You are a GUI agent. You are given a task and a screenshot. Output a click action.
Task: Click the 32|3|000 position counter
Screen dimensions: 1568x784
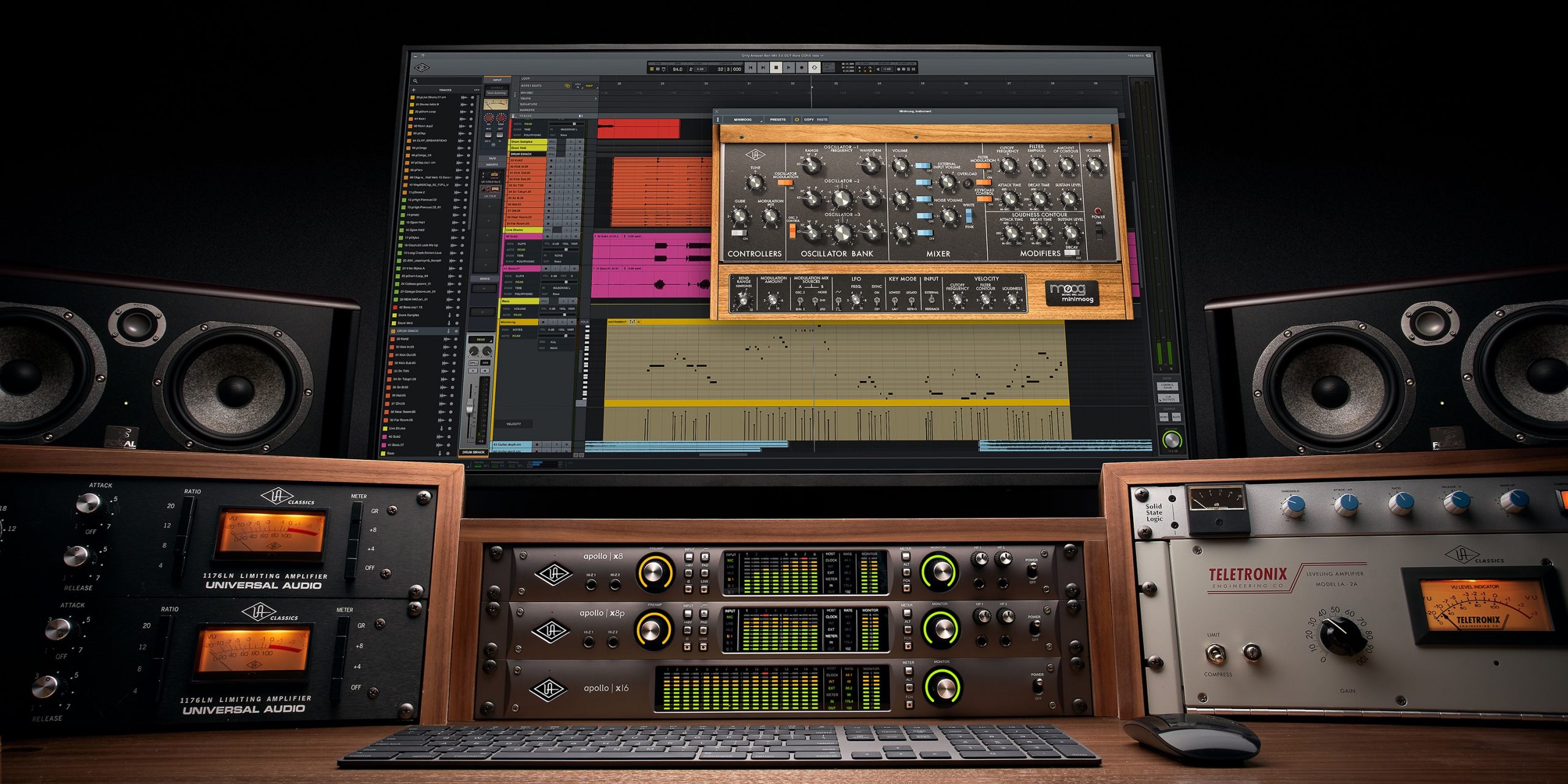729,69
